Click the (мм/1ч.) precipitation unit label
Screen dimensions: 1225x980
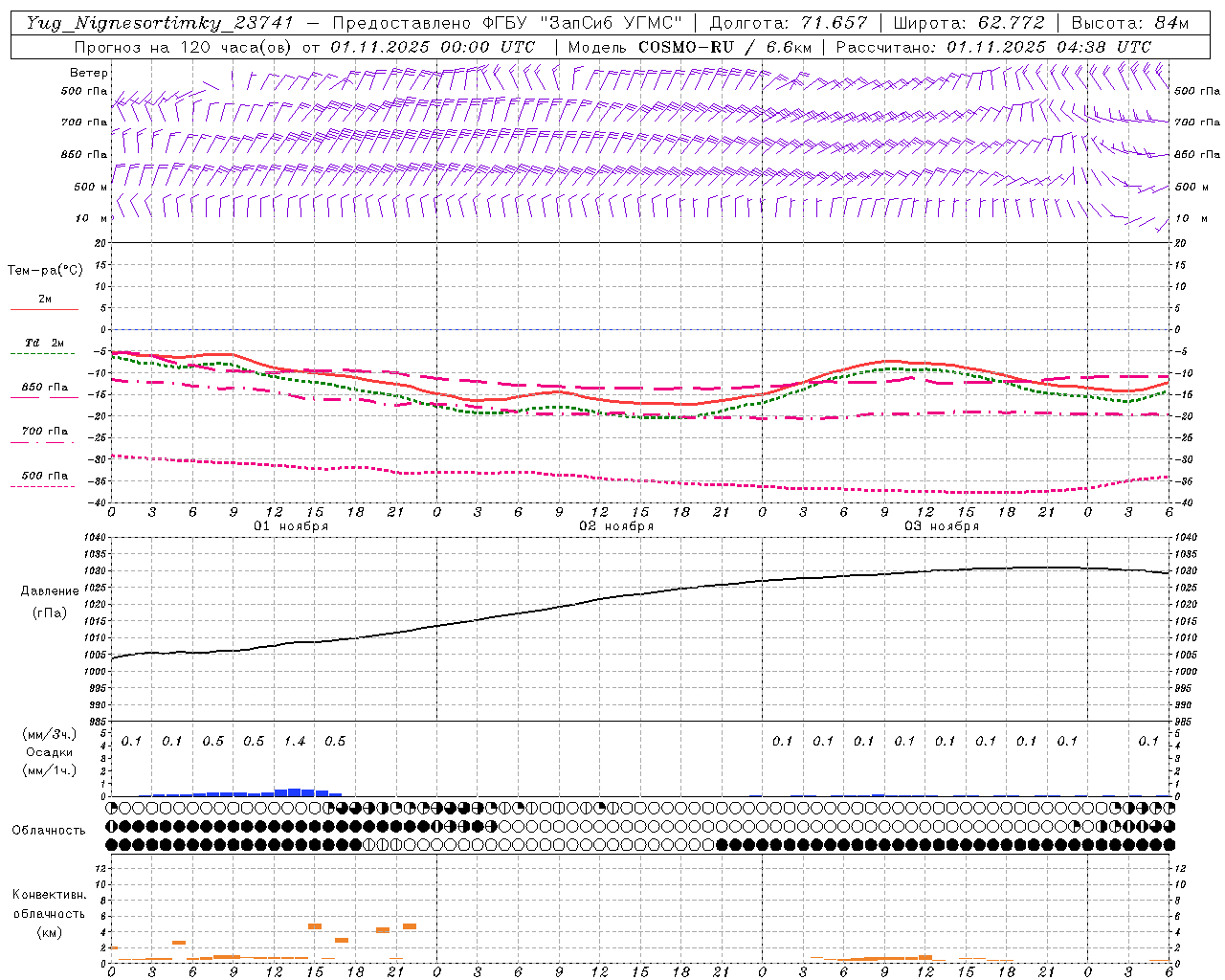(x=49, y=770)
